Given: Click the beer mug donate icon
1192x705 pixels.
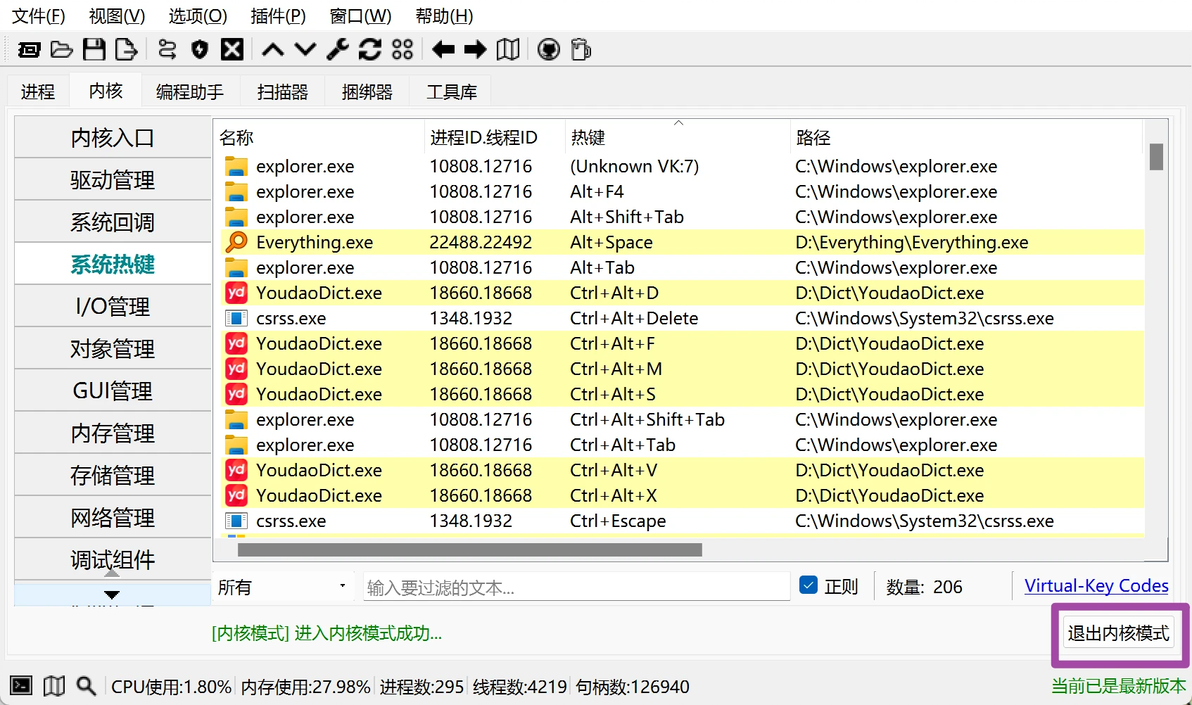Looking at the screenshot, I should (581, 50).
